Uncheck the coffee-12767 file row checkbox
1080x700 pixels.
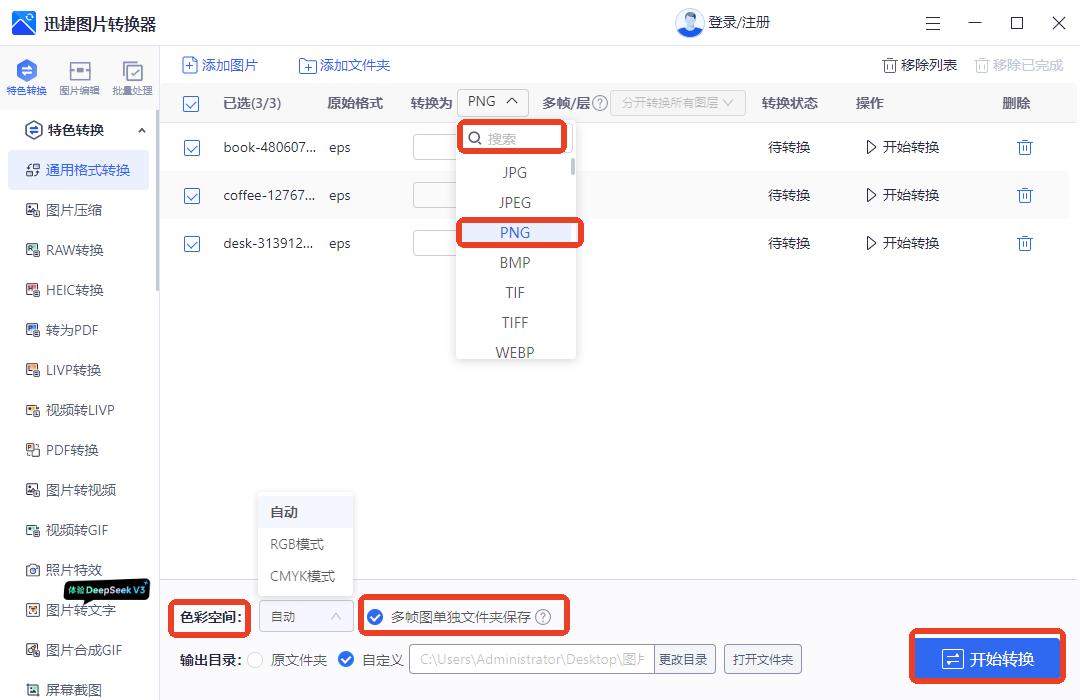click(x=191, y=195)
